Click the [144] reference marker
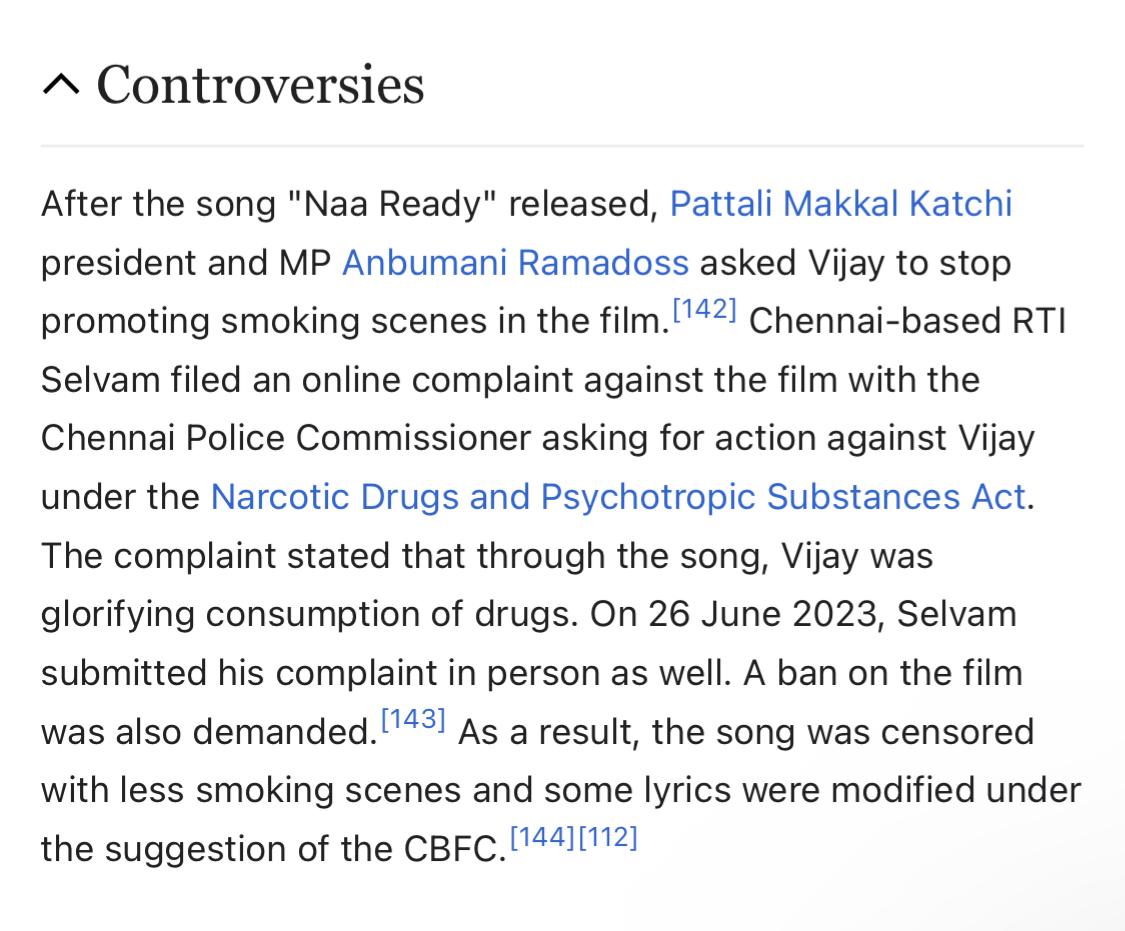This screenshot has width=1125, height=931. click(x=542, y=838)
